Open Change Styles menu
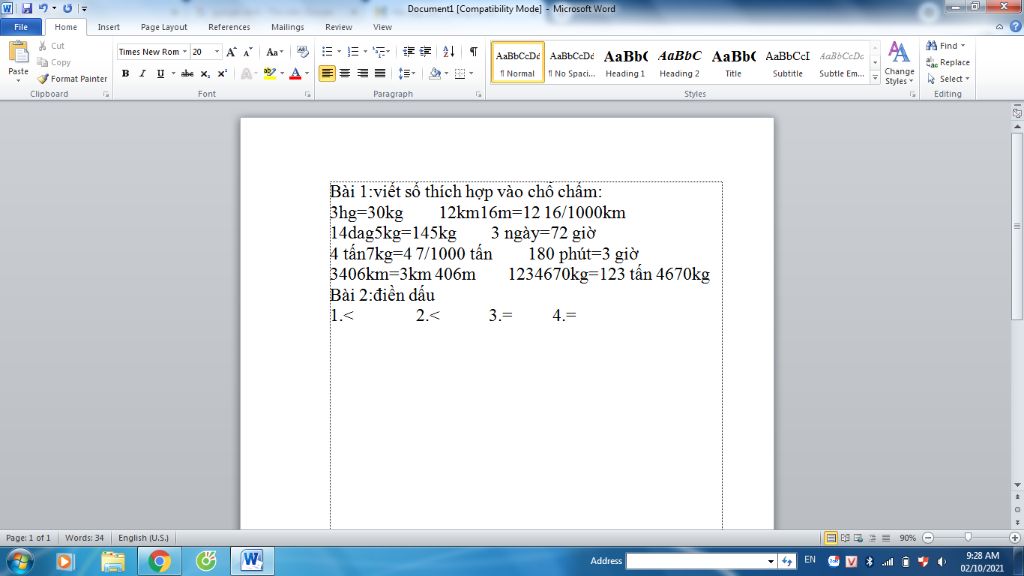The image size is (1024, 576). (899, 63)
